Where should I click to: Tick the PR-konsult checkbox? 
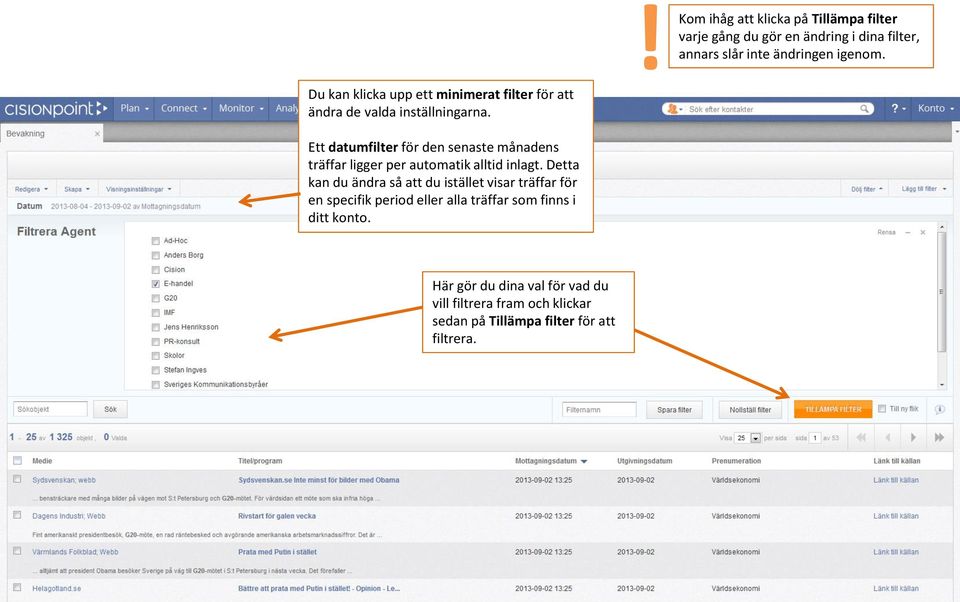tap(156, 342)
